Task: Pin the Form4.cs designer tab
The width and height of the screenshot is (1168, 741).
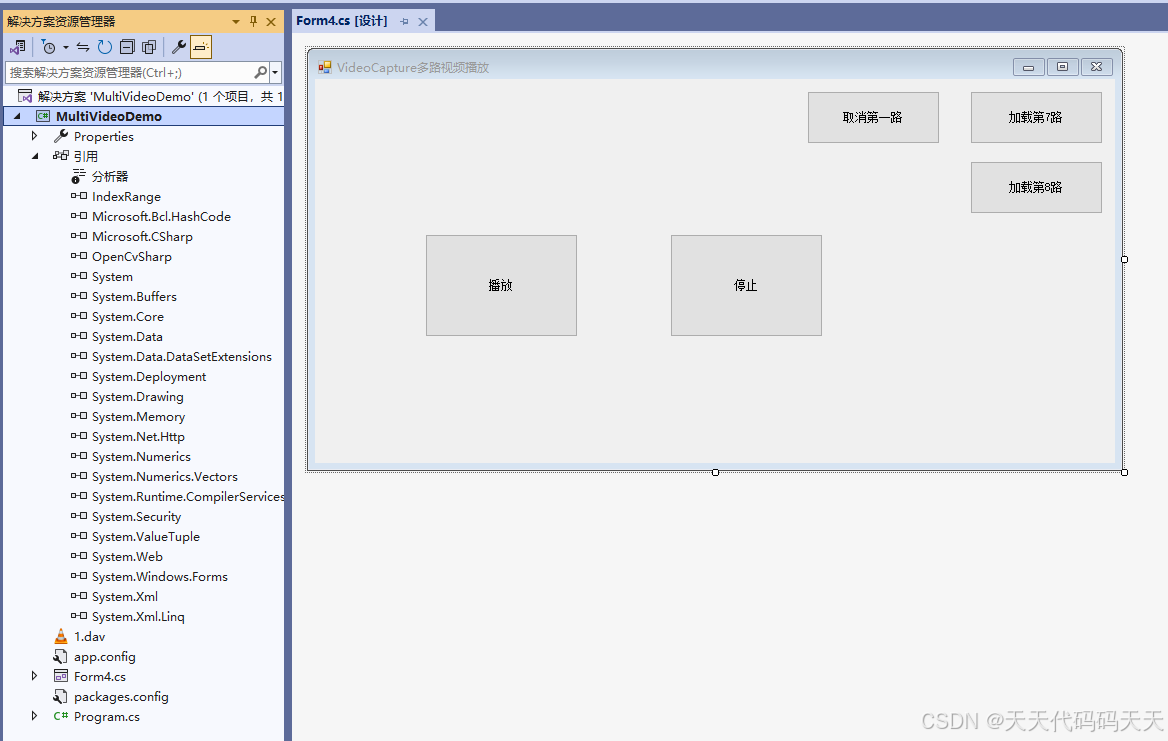Action: 404,22
